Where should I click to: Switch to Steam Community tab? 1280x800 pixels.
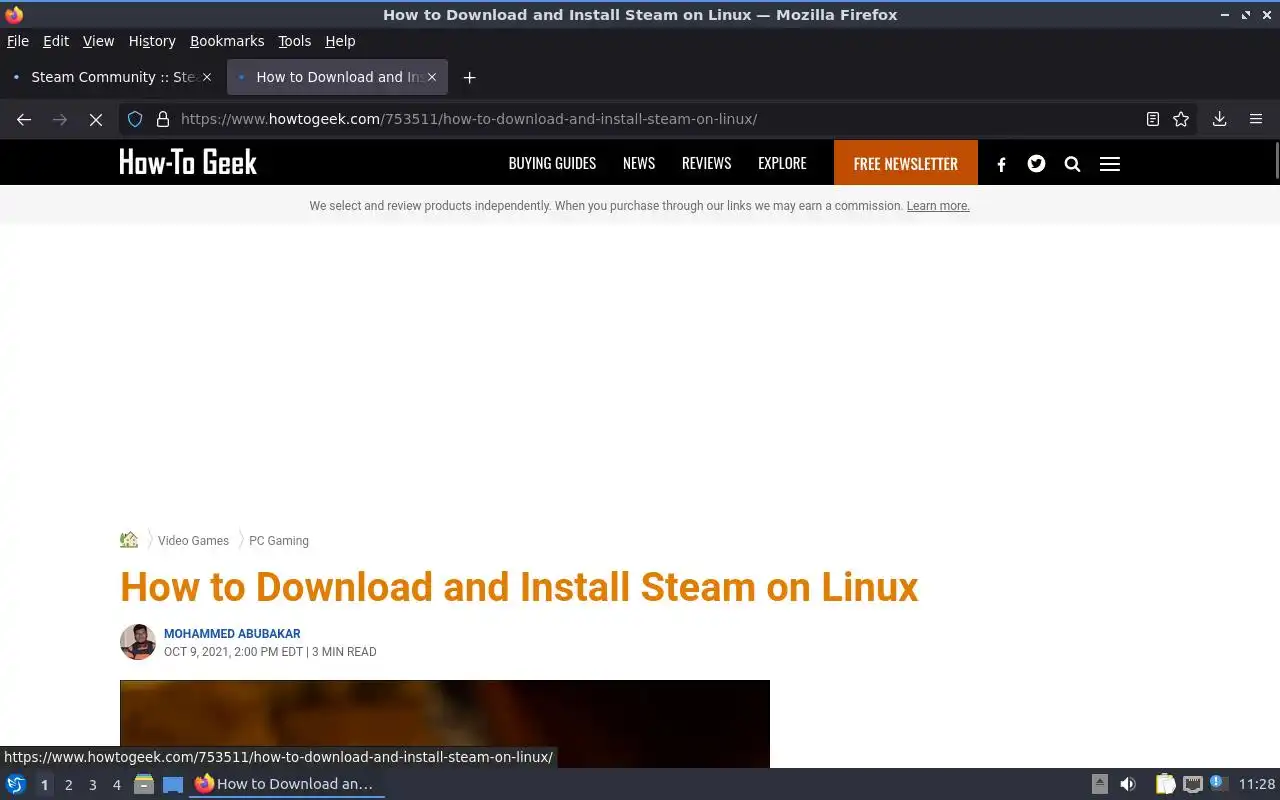(111, 77)
